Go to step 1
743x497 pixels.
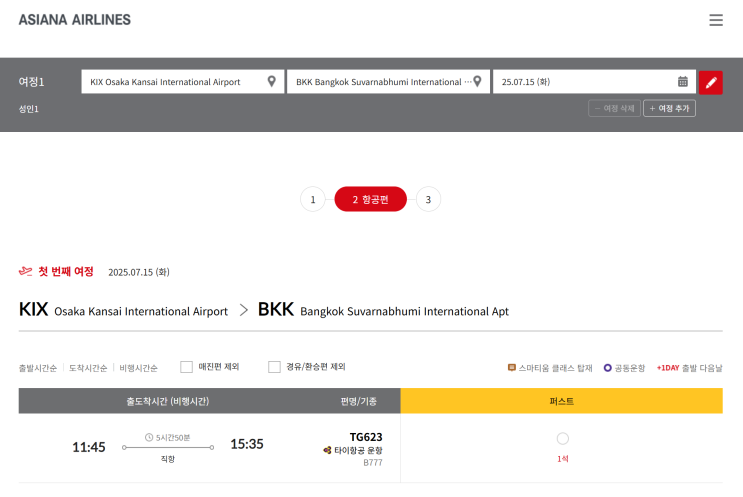tap(312, 200)
